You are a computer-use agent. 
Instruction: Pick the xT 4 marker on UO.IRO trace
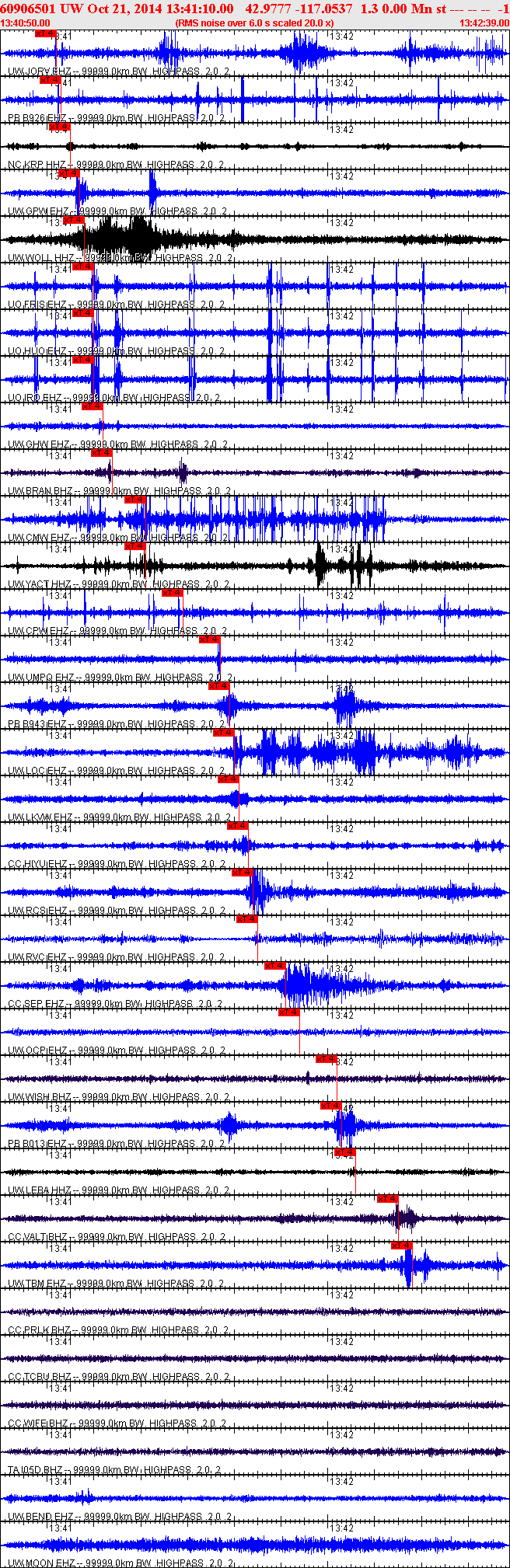(83, 360)
